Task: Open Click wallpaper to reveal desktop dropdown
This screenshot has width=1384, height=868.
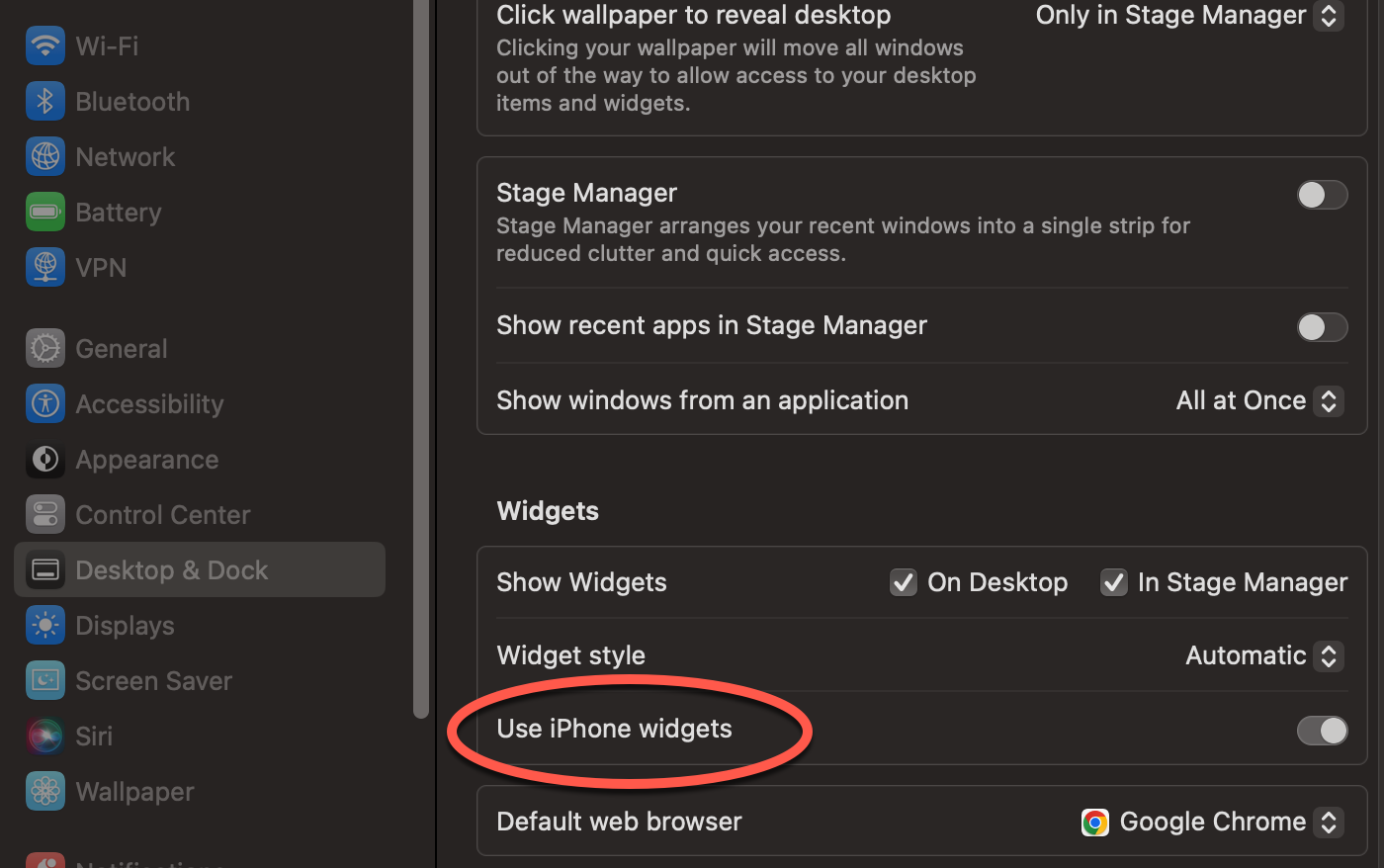Action: coord(1188,16)
